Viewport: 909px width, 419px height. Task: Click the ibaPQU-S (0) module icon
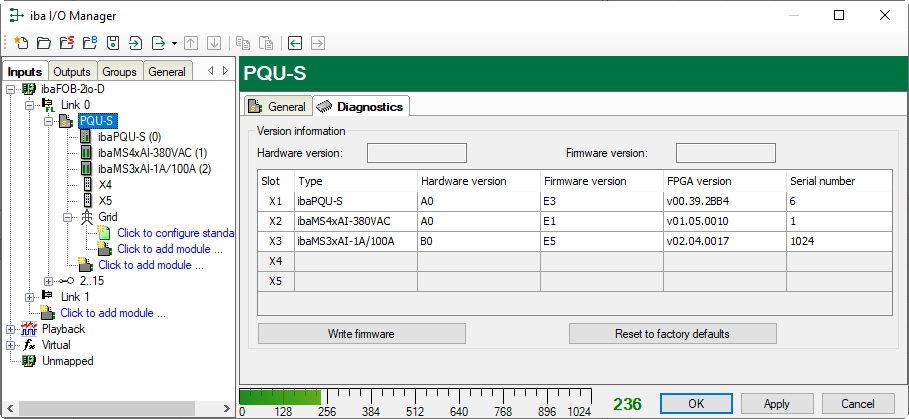[86, 137]
